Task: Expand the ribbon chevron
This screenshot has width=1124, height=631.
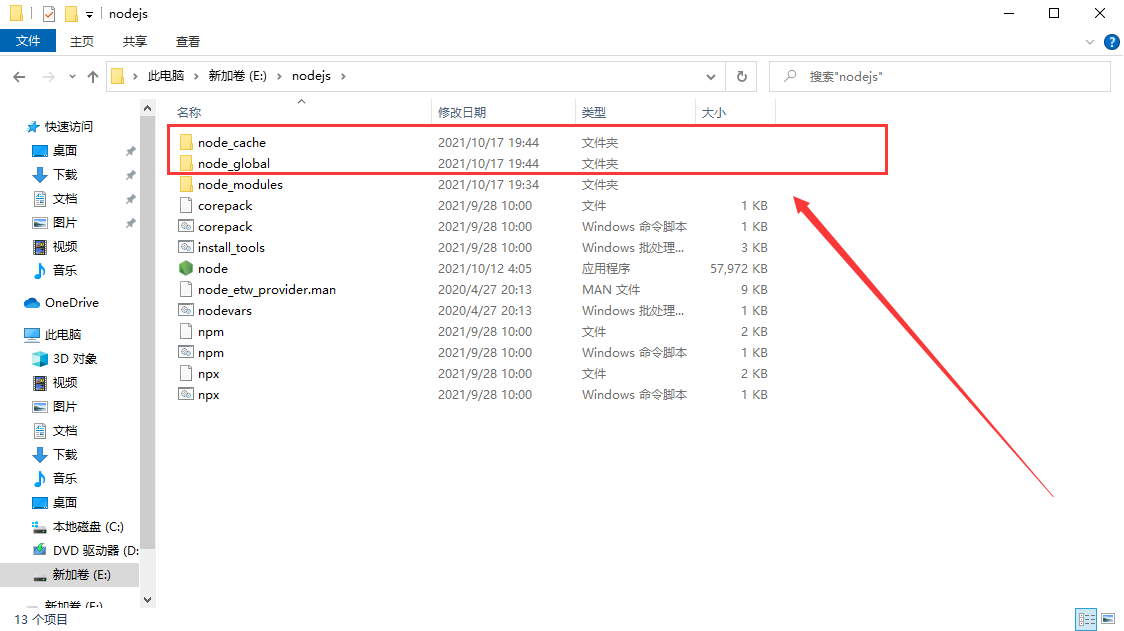Action: coord(1090,42)
